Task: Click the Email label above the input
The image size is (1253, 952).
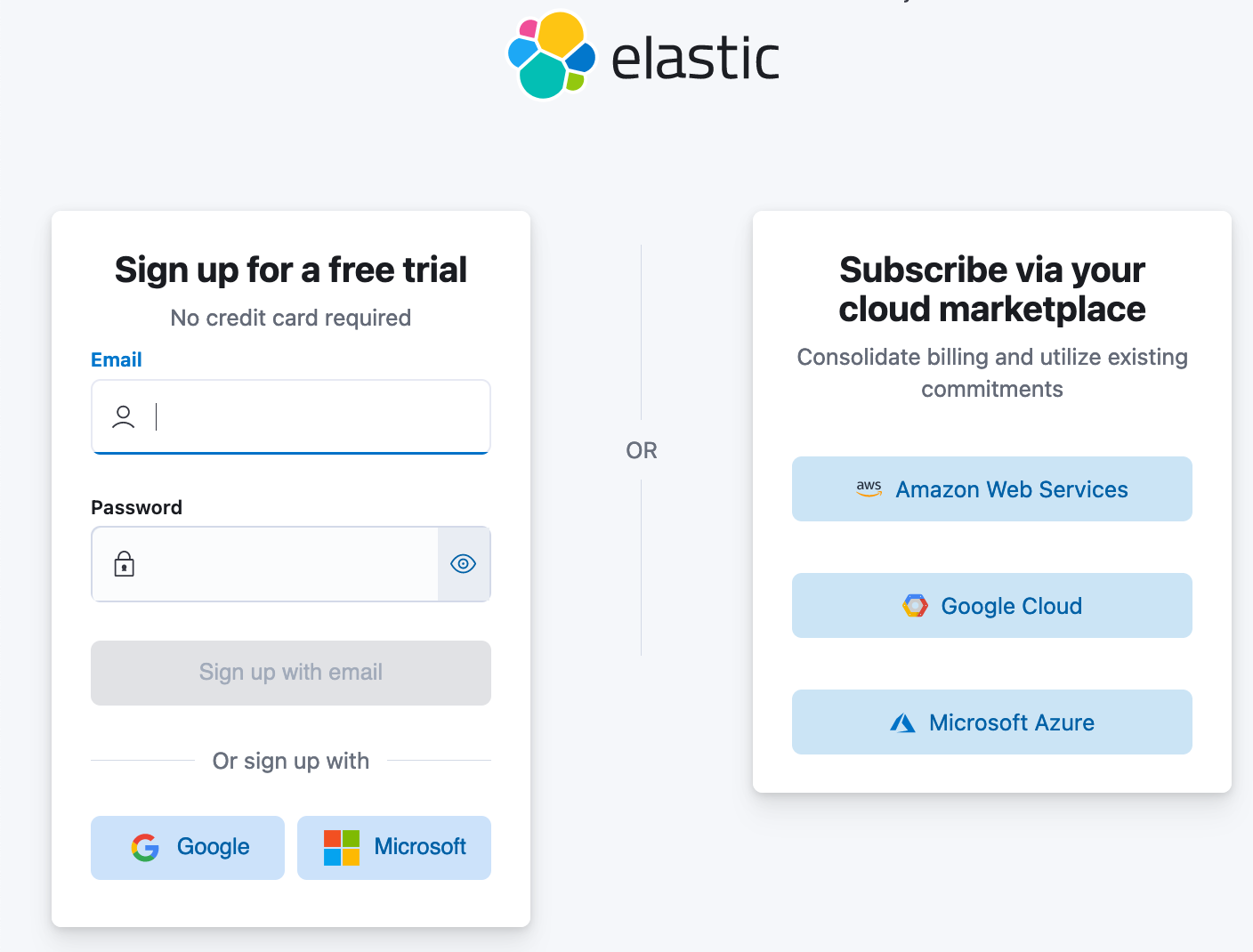Action: coord(116,359)
